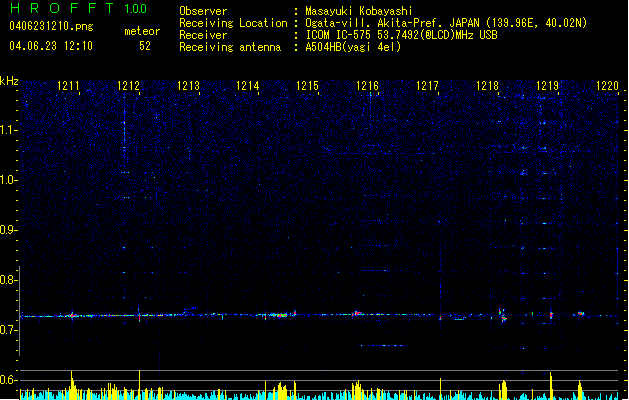Screen dimensions: 629x400
Task: Click the 1214 time marker
Action: pos(248,86)
